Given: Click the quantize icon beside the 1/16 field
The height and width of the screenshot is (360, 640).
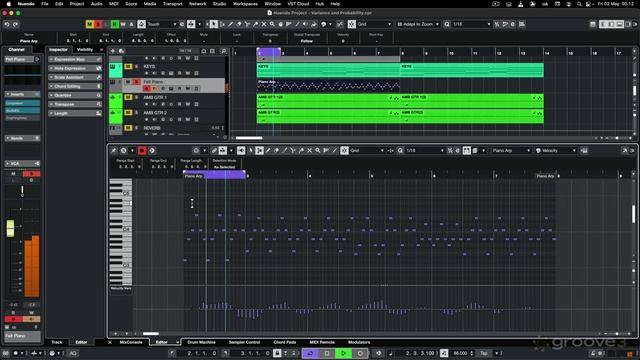Looking at the screenshot, I should pos(447,24).
